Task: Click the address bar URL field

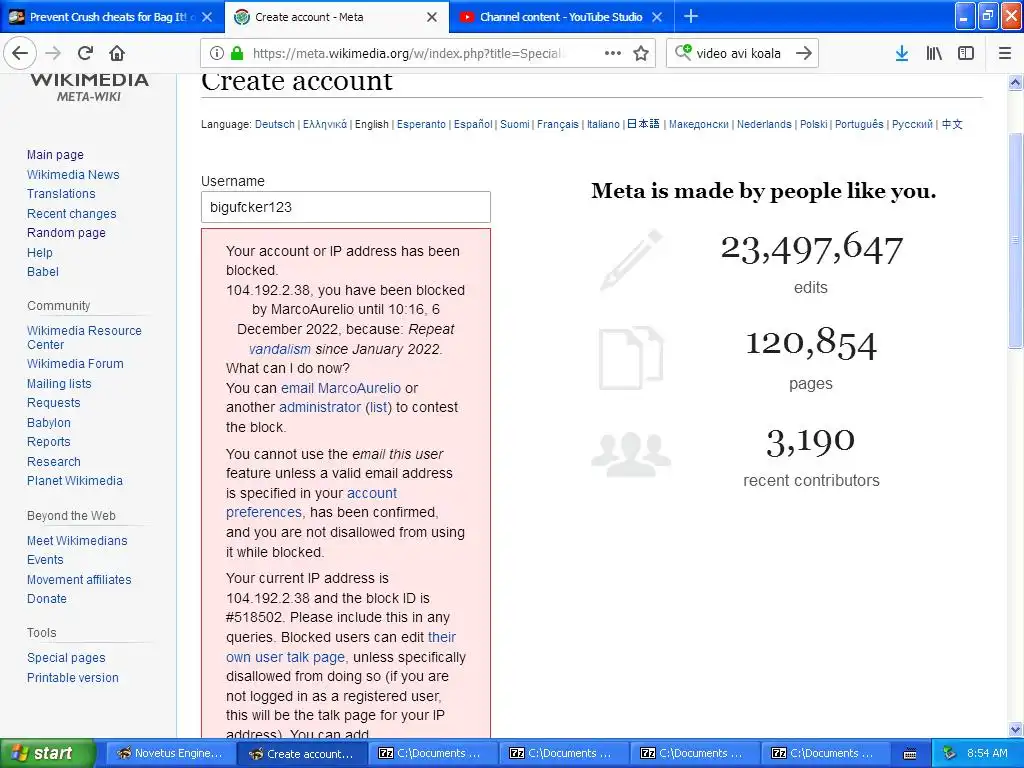Action: (408, 54)
